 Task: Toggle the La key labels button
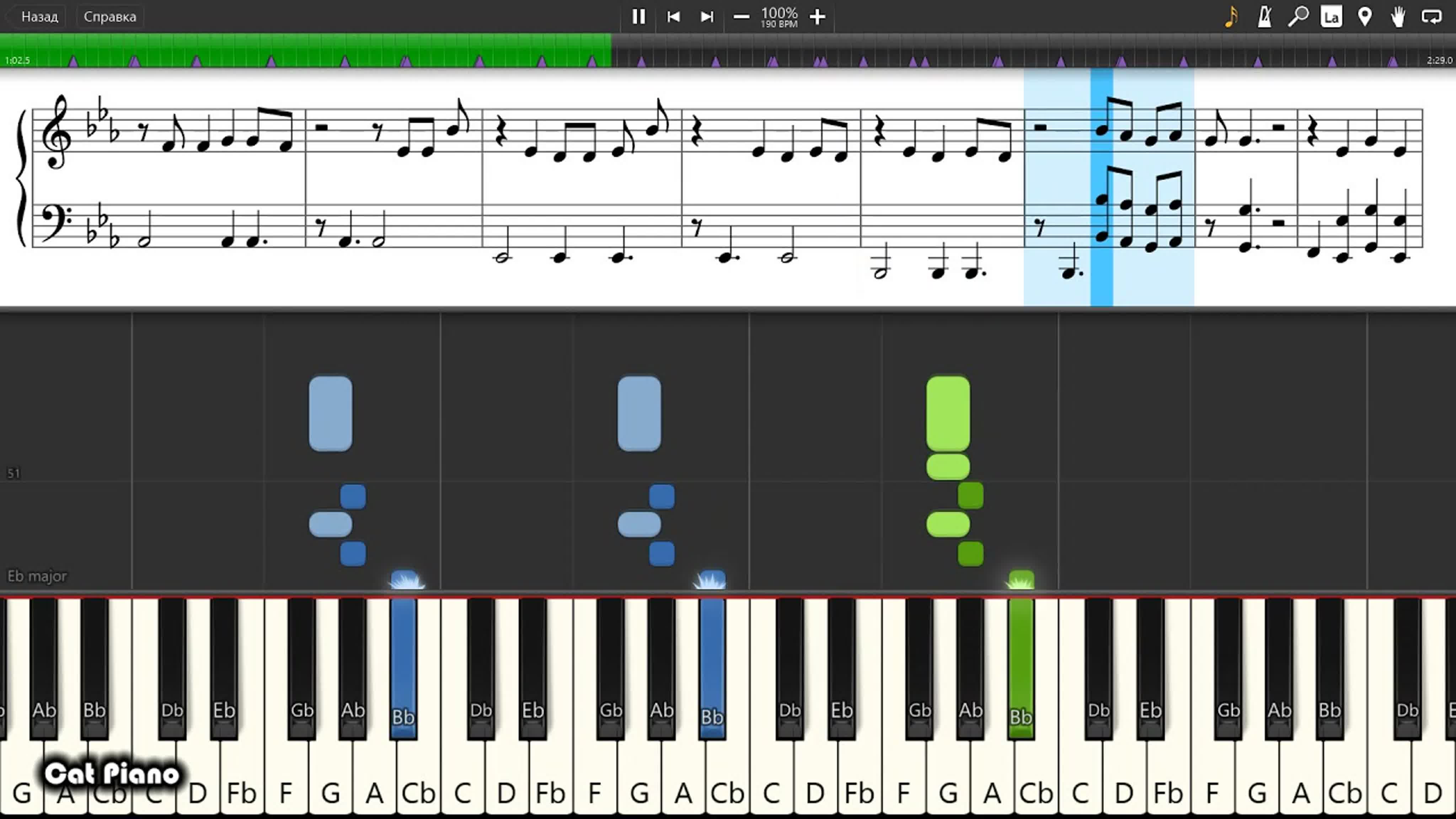[x=1331, y=16]
